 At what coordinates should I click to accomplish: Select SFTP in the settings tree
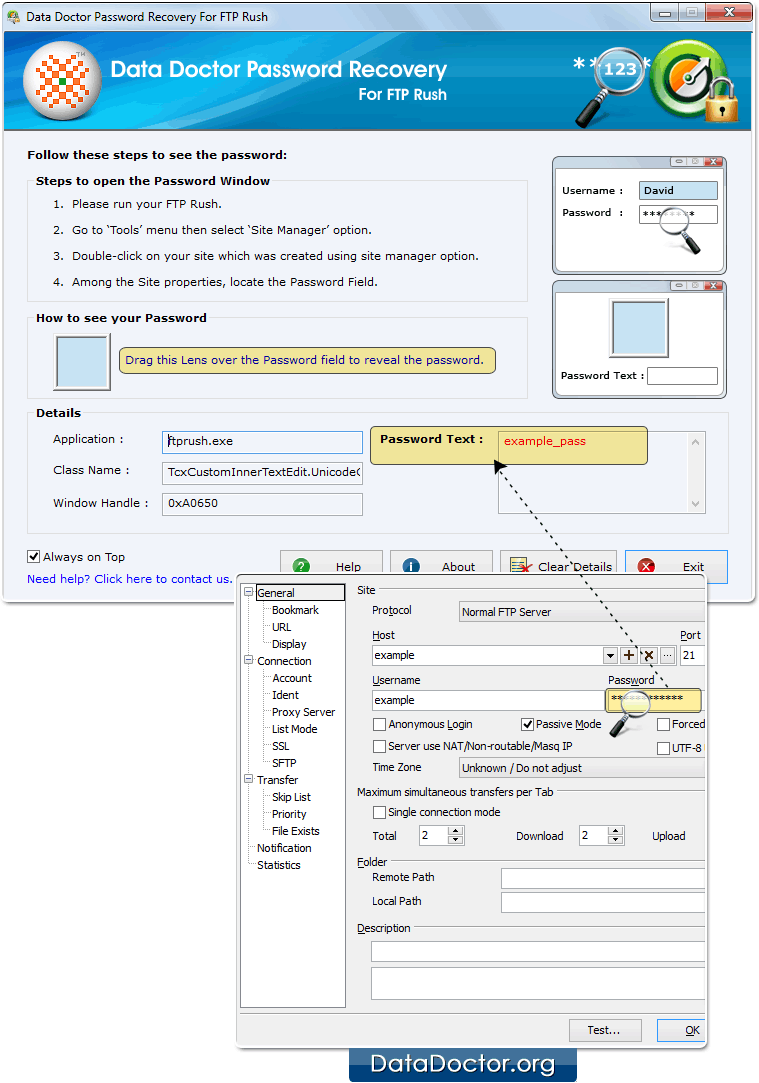coord(284,763)
